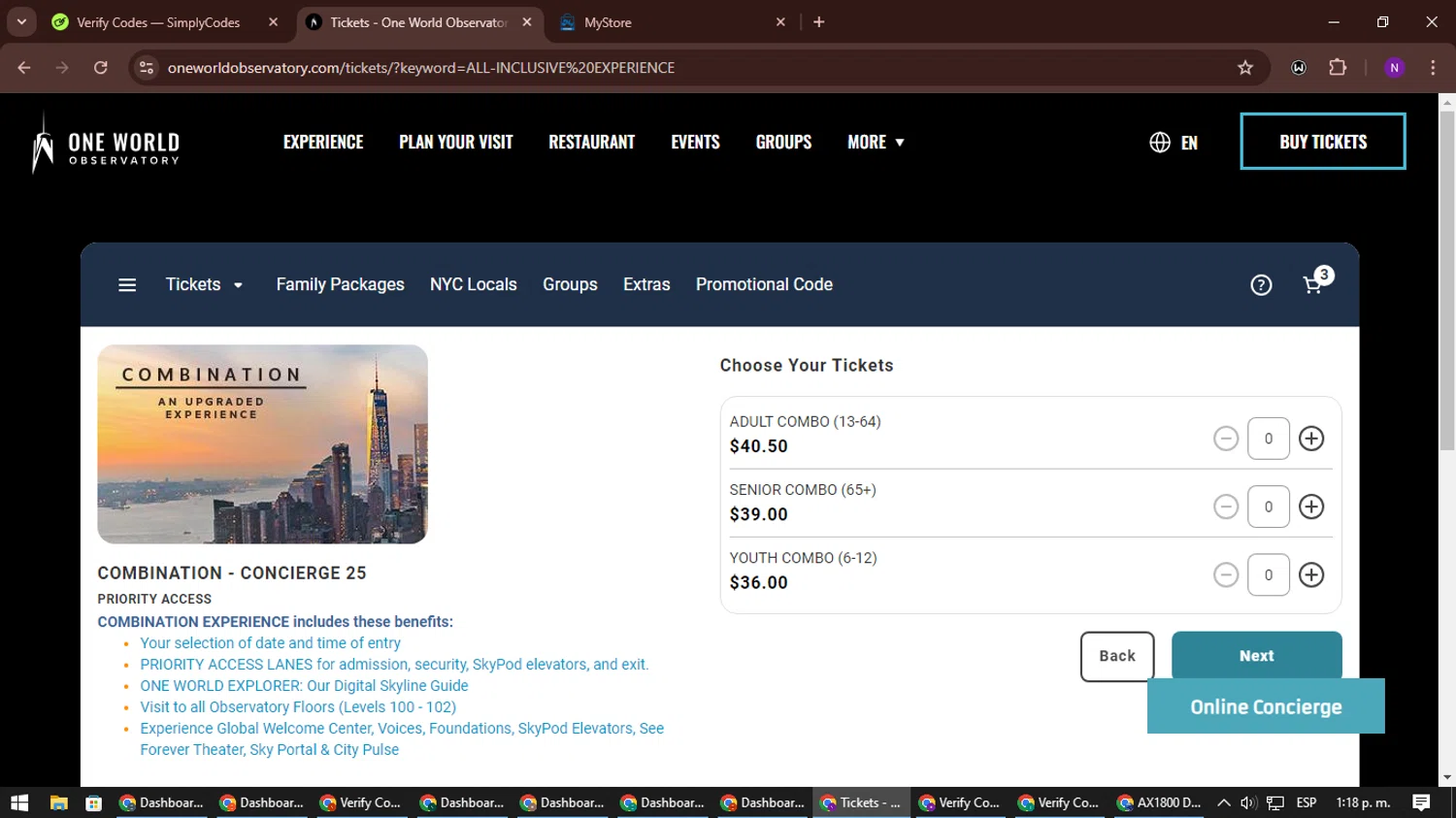Go back with the browser back arrow
This screenshot has width=1456, height=818.
click(24, 67)
